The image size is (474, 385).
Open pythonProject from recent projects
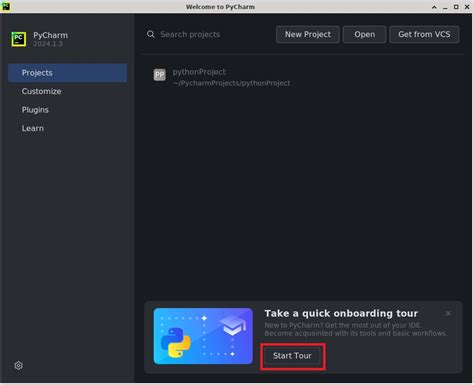tap(303, 77)
